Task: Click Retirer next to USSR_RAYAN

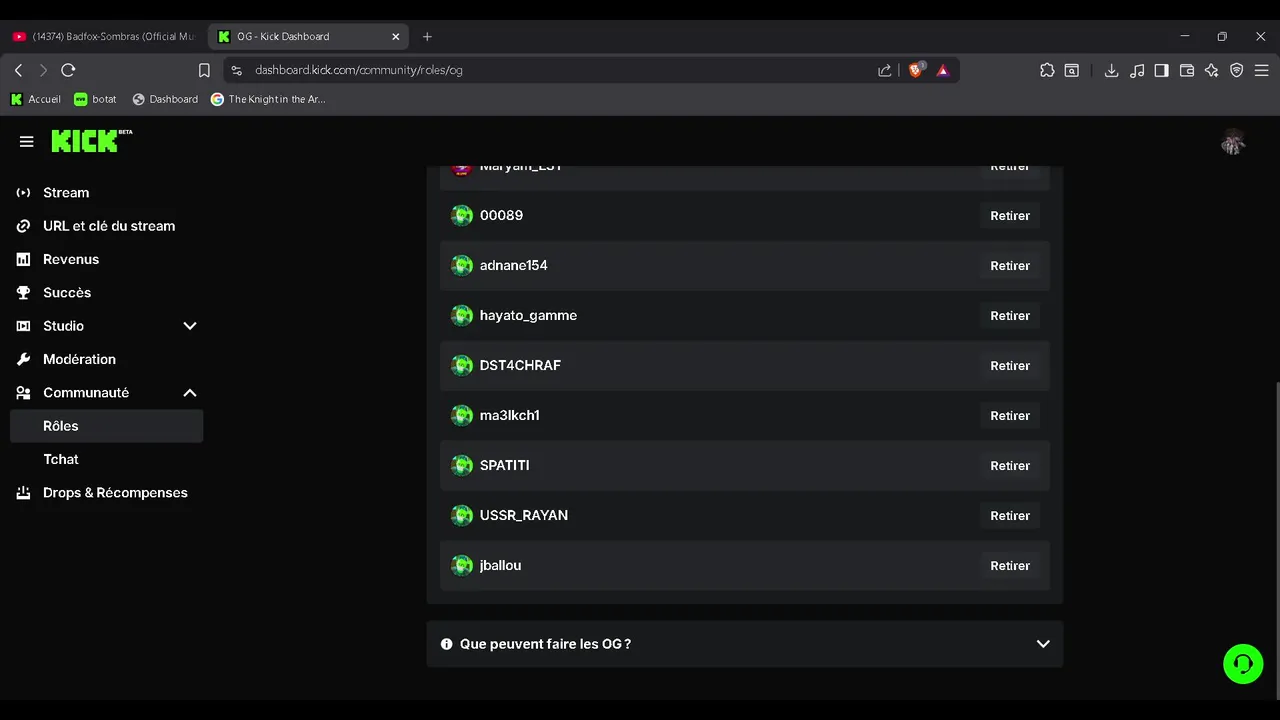Action: (1009, 516)
